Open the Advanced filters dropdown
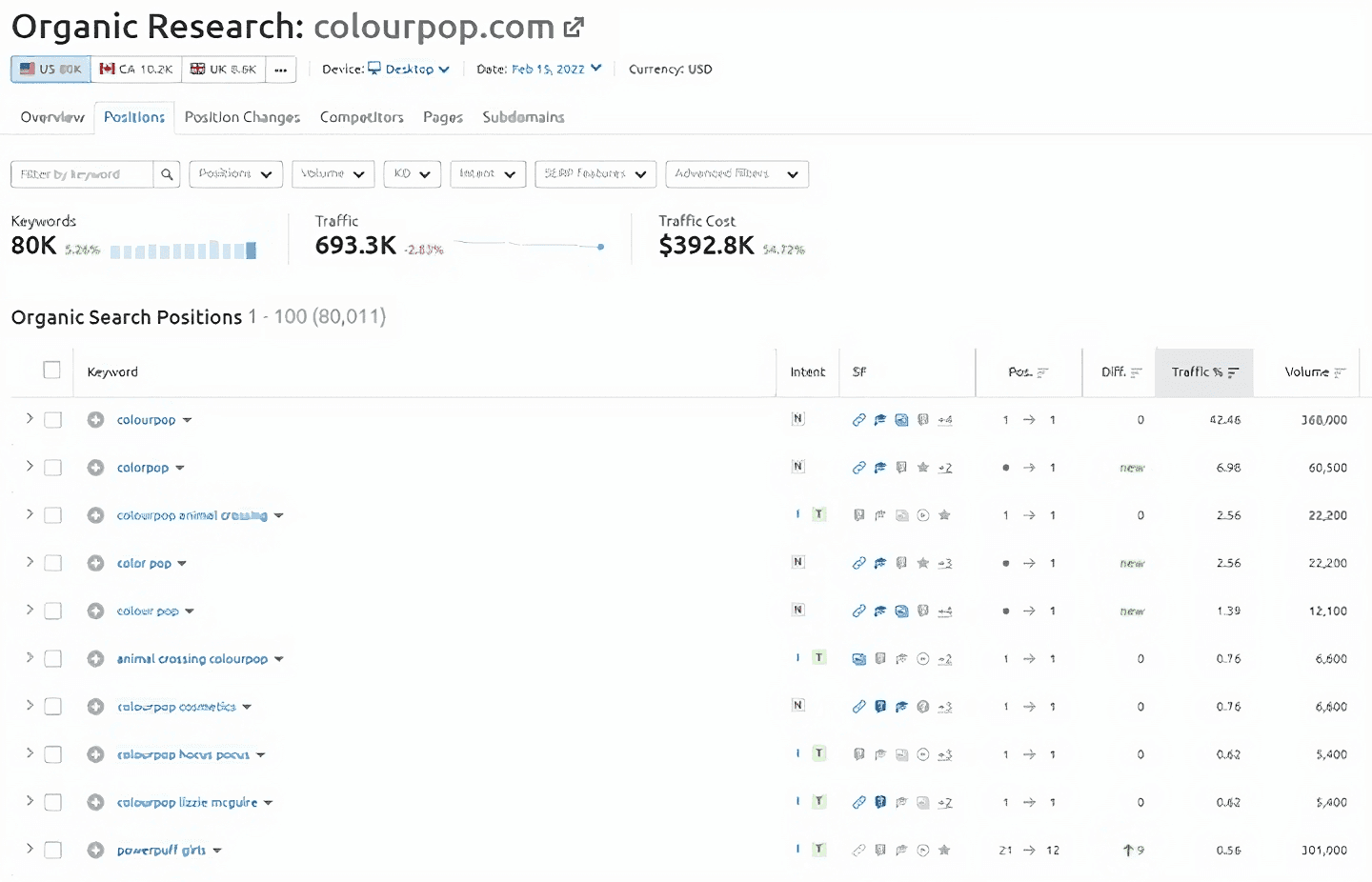Screen dimensions: 1372x882 coord(737,174)
